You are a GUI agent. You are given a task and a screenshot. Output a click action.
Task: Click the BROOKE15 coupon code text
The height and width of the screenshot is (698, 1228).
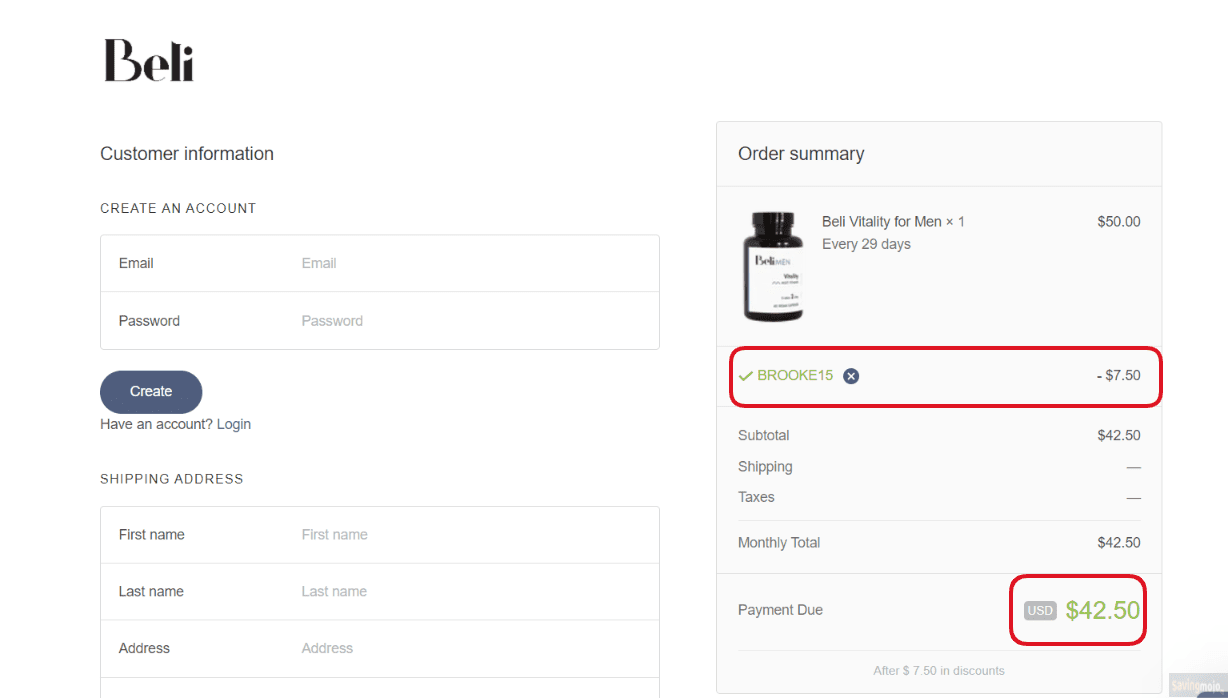795,376
